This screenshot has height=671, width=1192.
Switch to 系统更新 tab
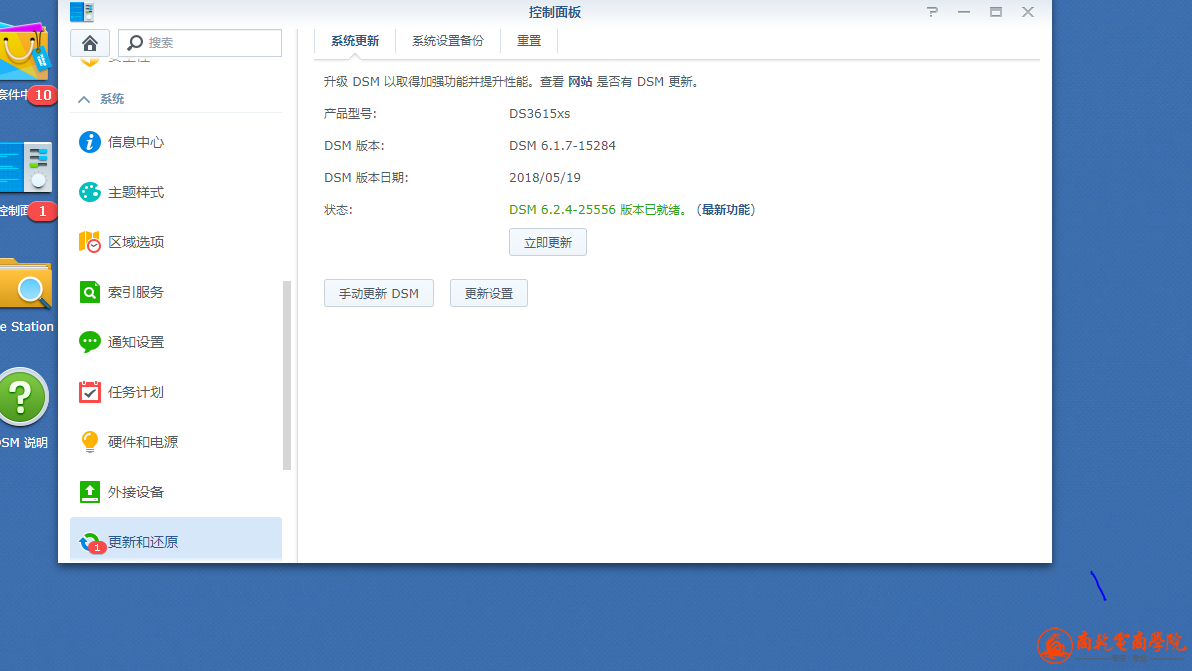(355, 41)
